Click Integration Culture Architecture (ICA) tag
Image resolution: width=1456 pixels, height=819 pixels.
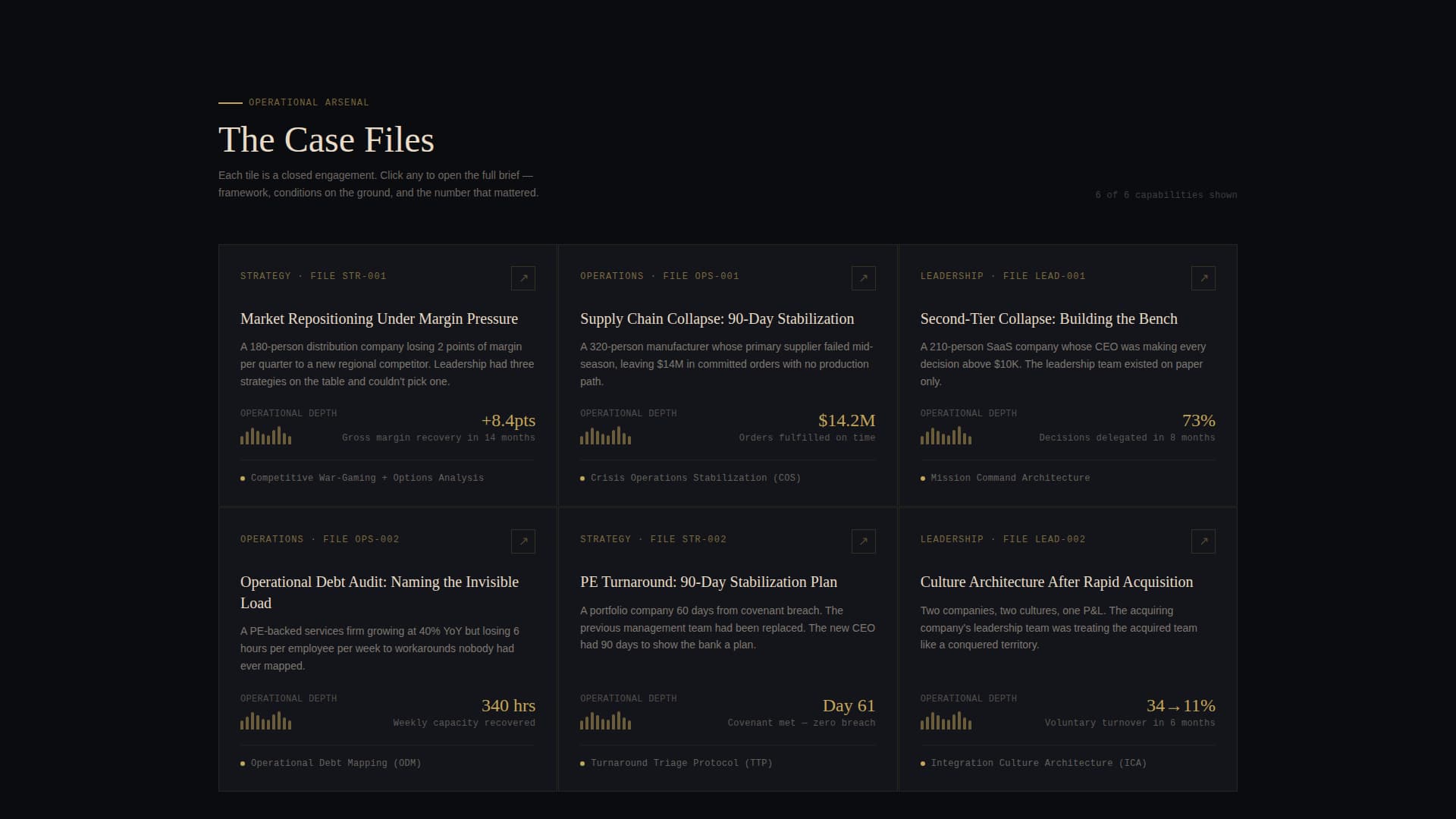pyautogui.click(x=1038, y=764)
